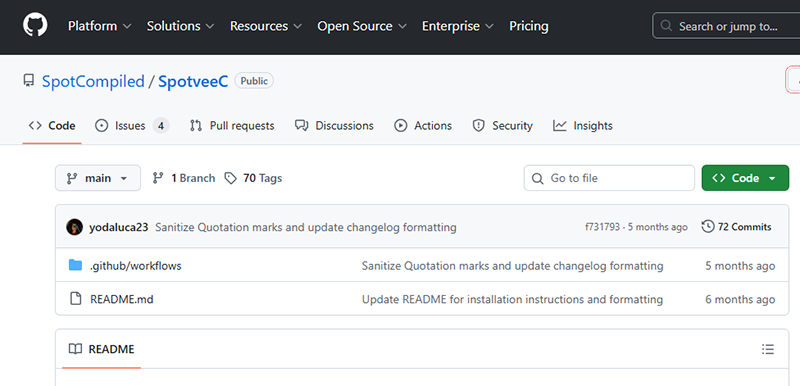Open the Update README commit message

[512, 299]
